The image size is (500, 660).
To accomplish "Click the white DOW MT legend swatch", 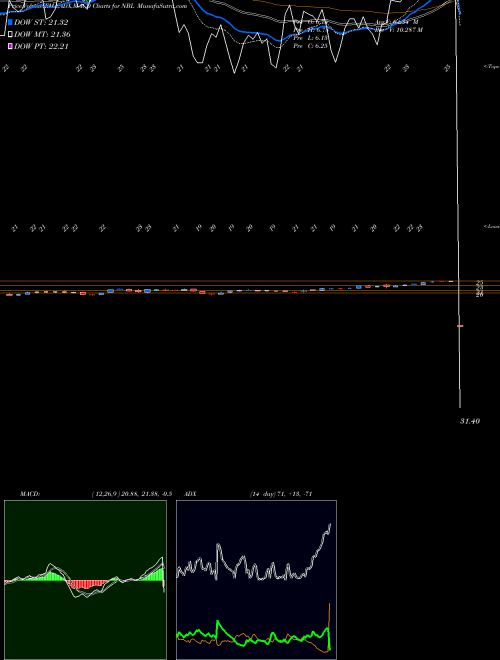I will coord(11,35).
